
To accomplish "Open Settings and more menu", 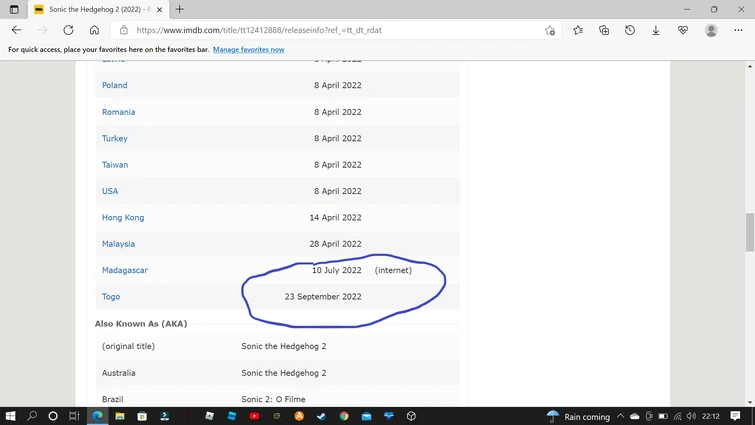I will (738, 30).
